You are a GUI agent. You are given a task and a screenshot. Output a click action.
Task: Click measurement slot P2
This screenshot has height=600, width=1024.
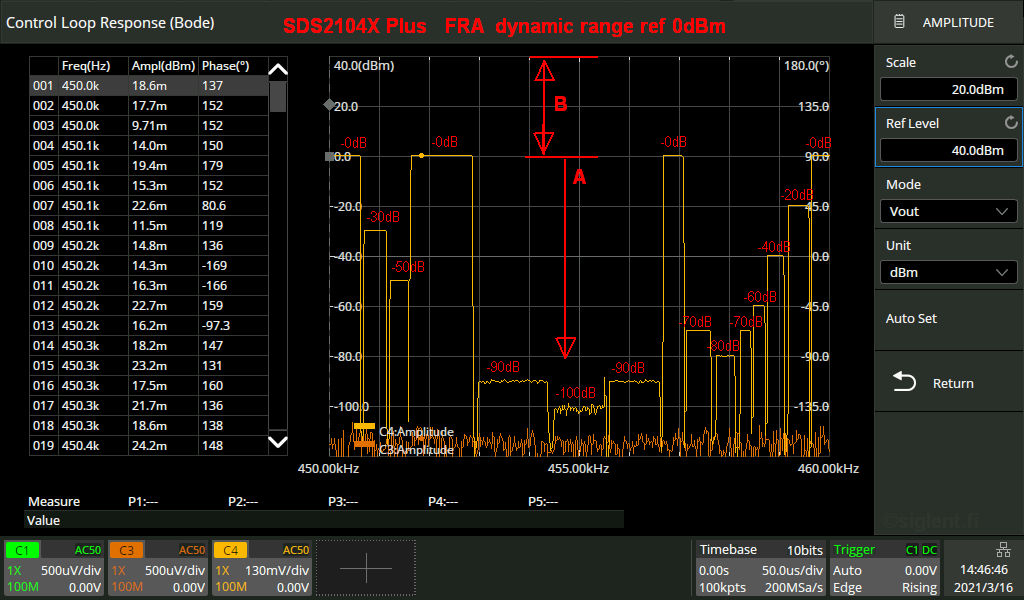[x=243, y=501]
